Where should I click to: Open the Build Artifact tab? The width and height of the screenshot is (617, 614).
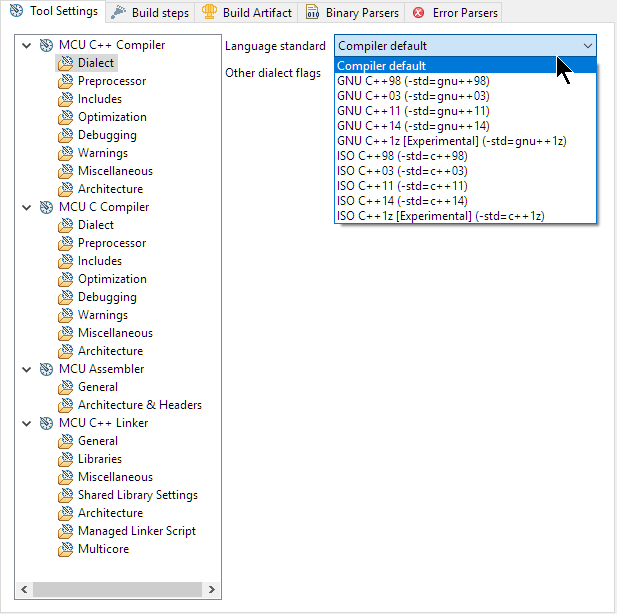pyautogui.click(x=247, y=13)
